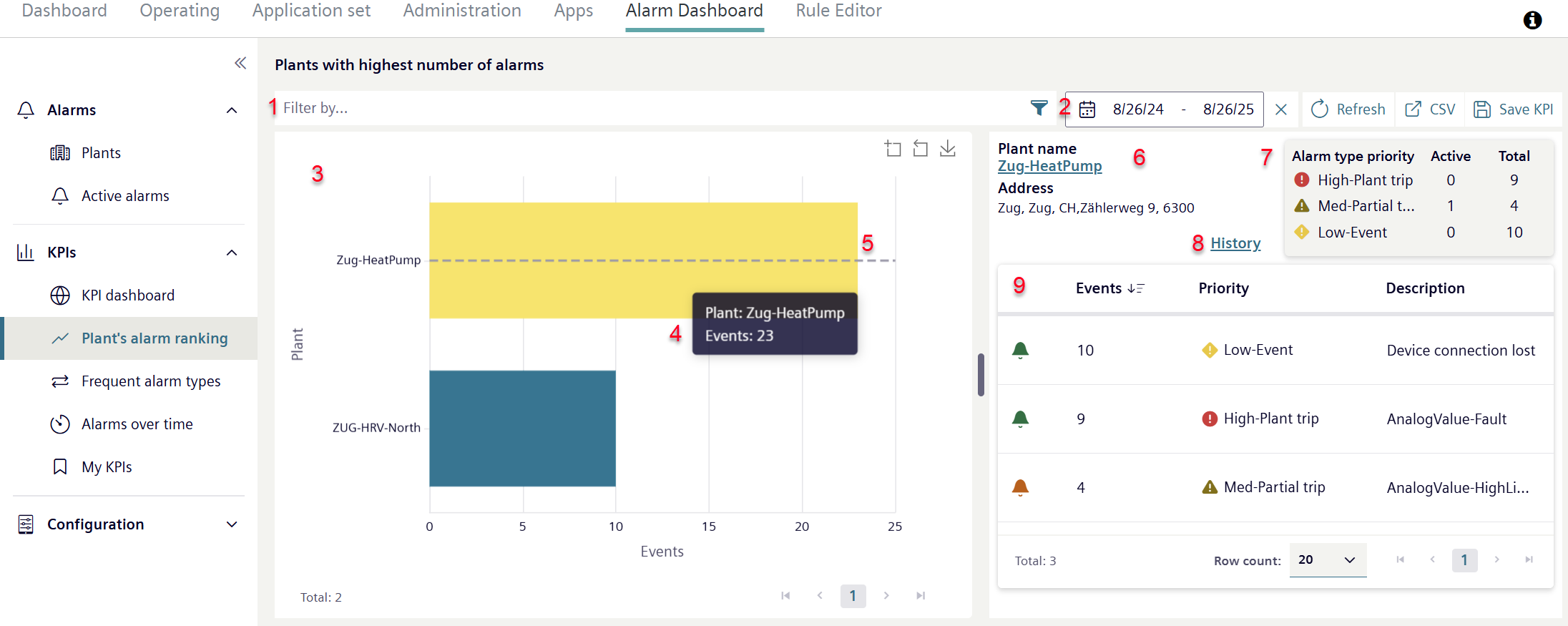Click orange bell icon in Med-Partial trip row
1568x626 pixels.
pyautogui.click(x=1020, y=488)
